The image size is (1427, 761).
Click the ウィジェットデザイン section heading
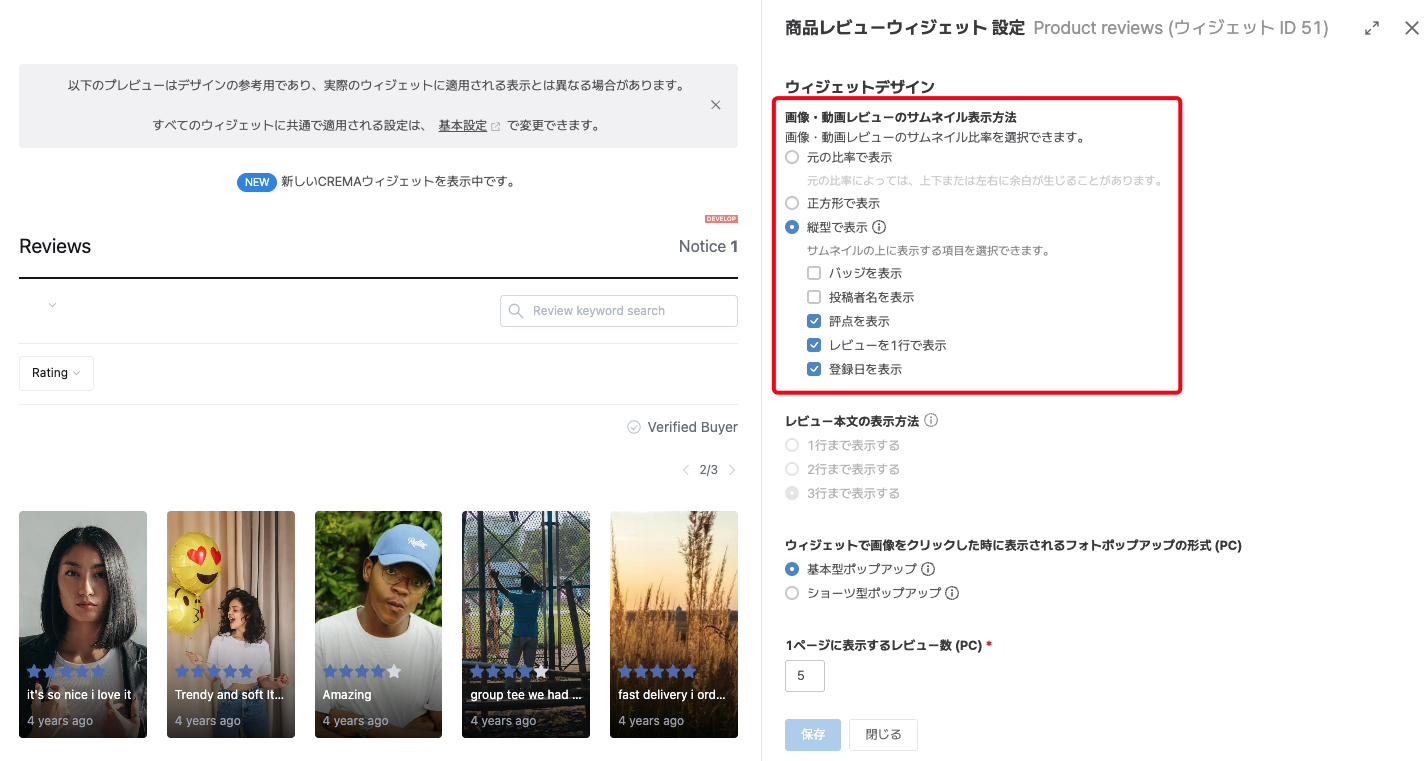point(860,87)
